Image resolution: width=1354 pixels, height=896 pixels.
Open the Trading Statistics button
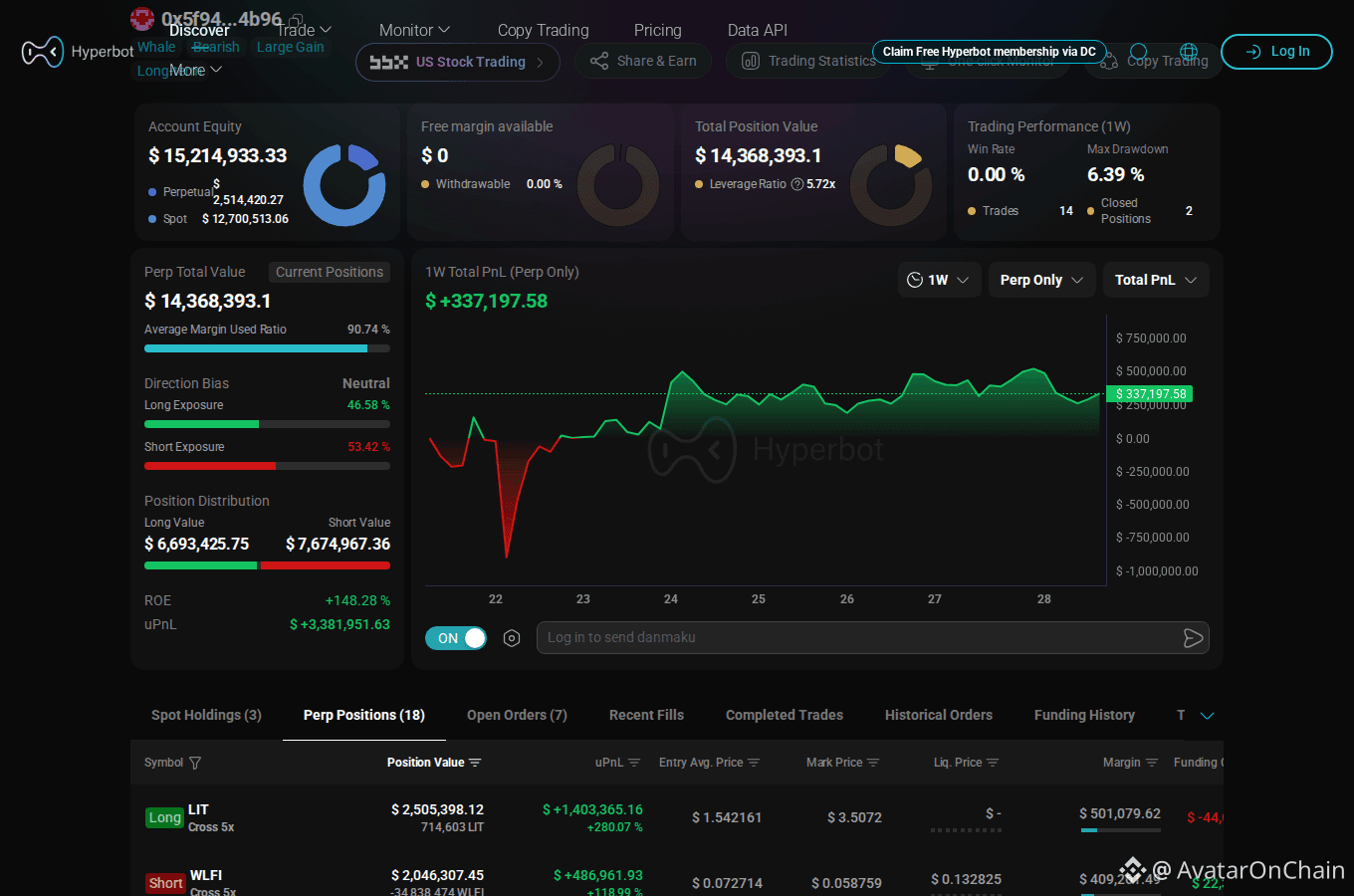click(x=808, y=62)
